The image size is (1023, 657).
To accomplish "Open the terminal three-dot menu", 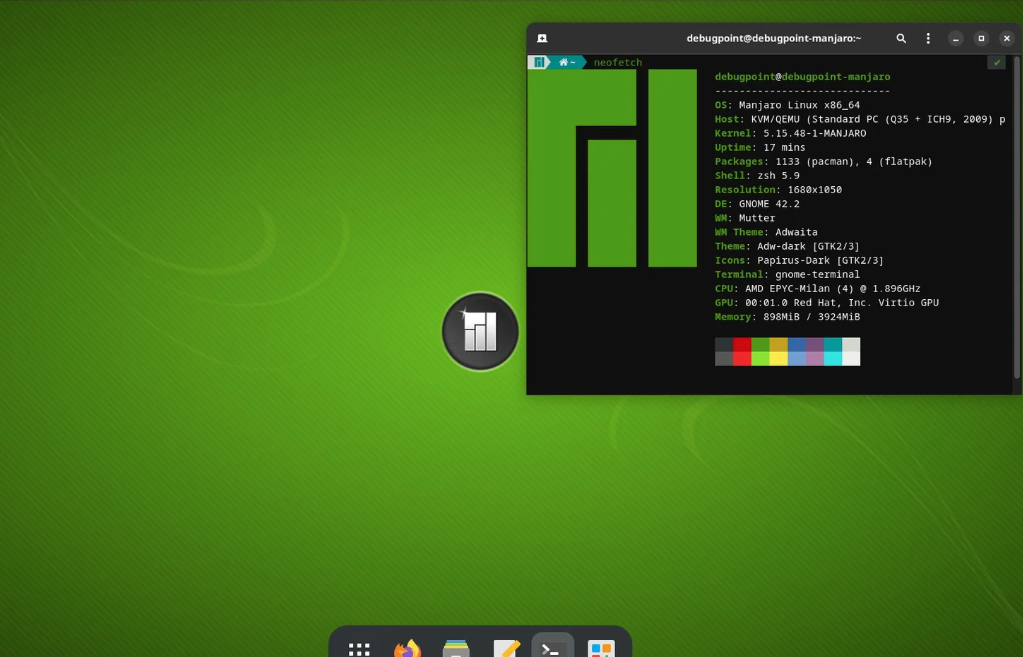I will tap(928, 38).
